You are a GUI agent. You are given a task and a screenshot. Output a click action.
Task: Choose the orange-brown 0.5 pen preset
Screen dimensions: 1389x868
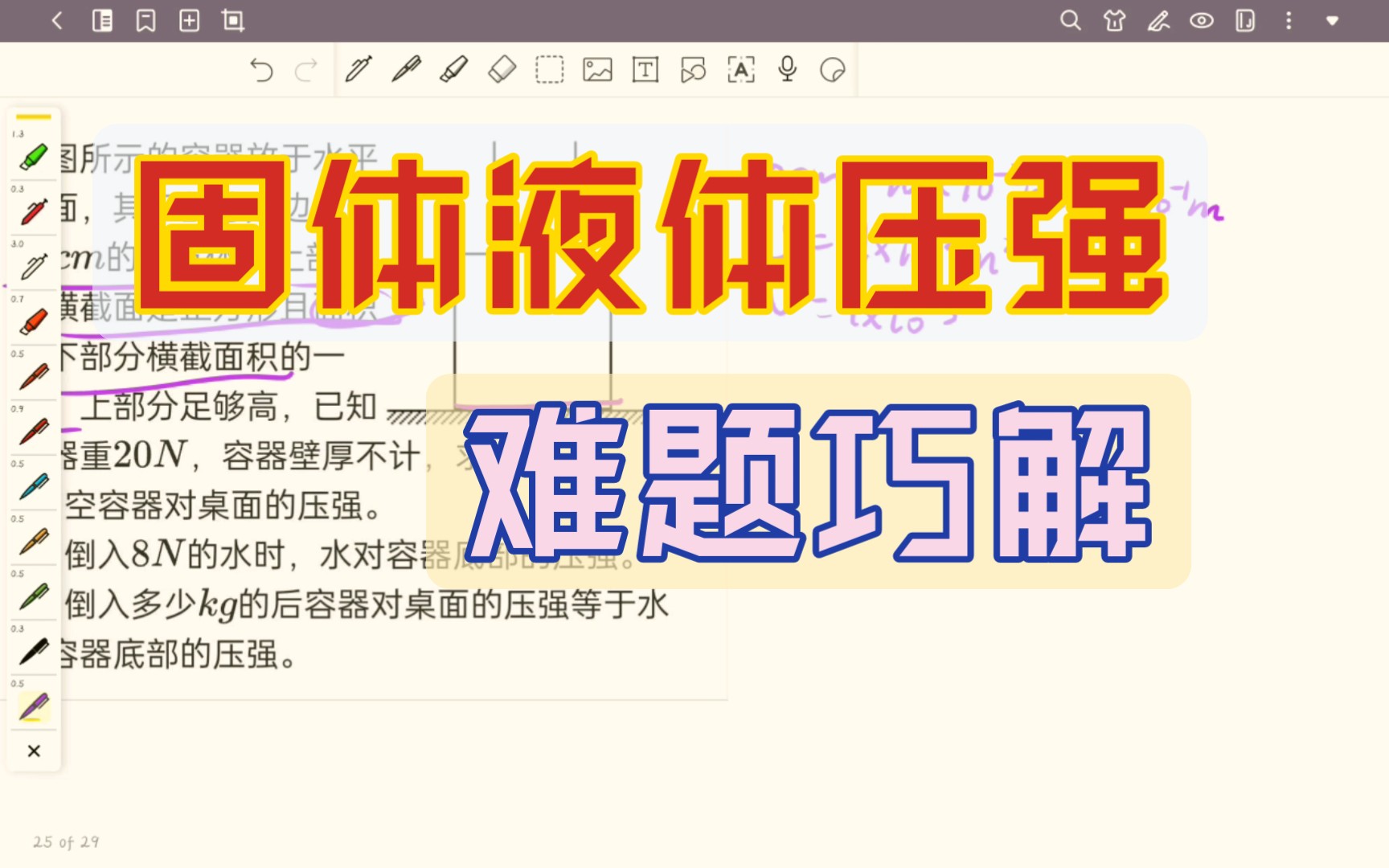pyautogui.click(x=34, y=542)
